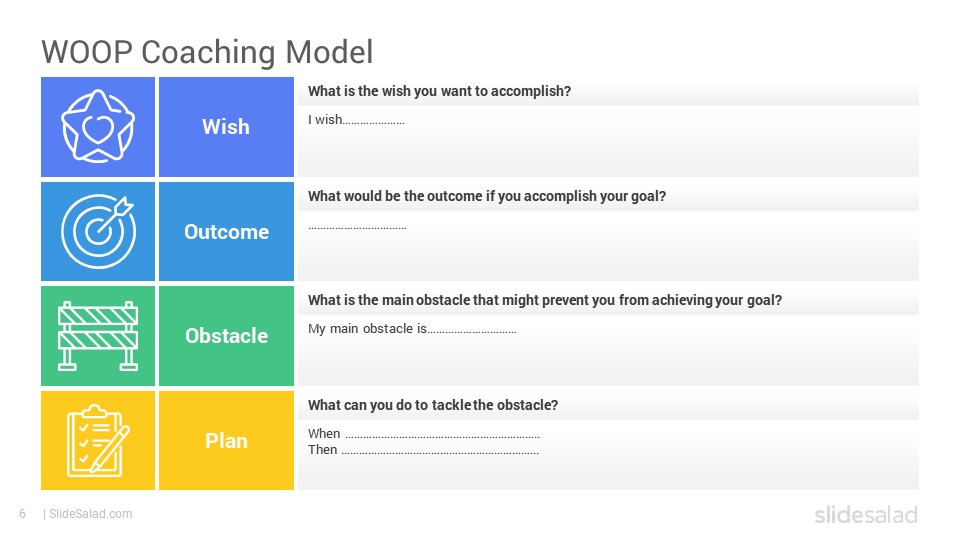Click the 'My main obstacle is' field
Viewport: 960px width, 540px height.
click(412, 329)
